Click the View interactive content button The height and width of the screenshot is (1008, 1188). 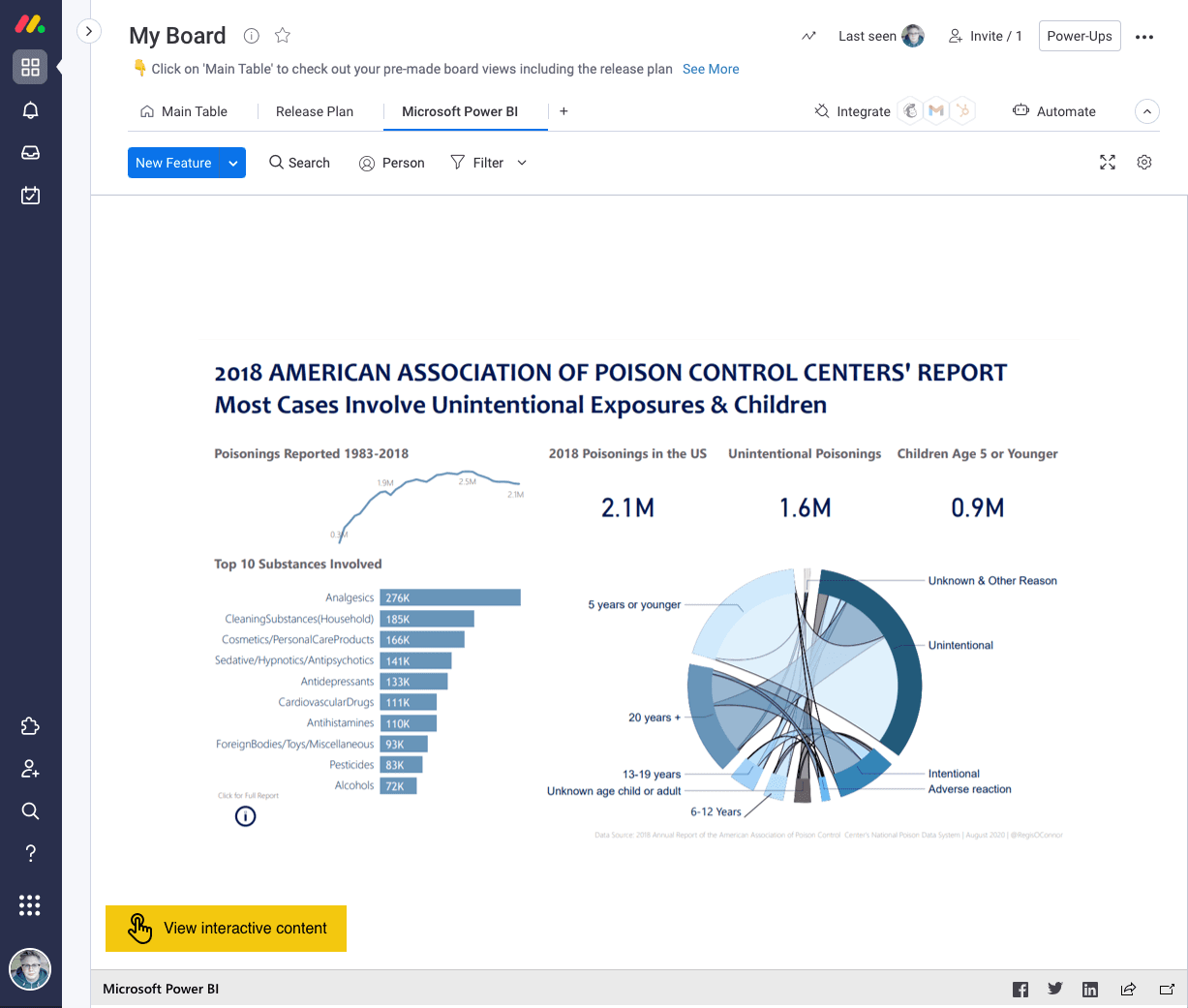[x=226, y=928]
